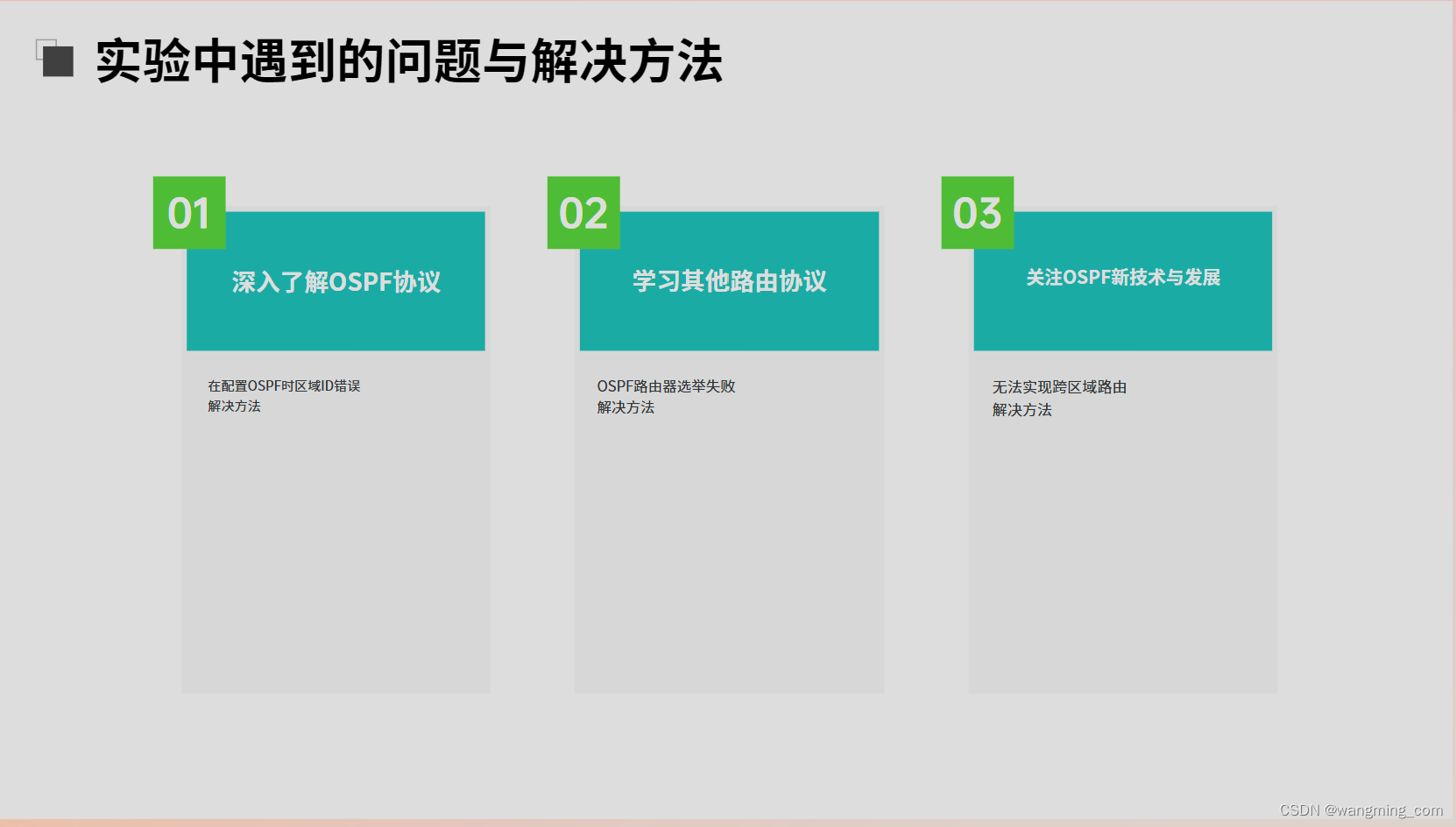Image resolution: width=1456 pixels, height=827 pixels.
Task: Select the text 无法实现跨区域路由
Action: point(1059,387)
